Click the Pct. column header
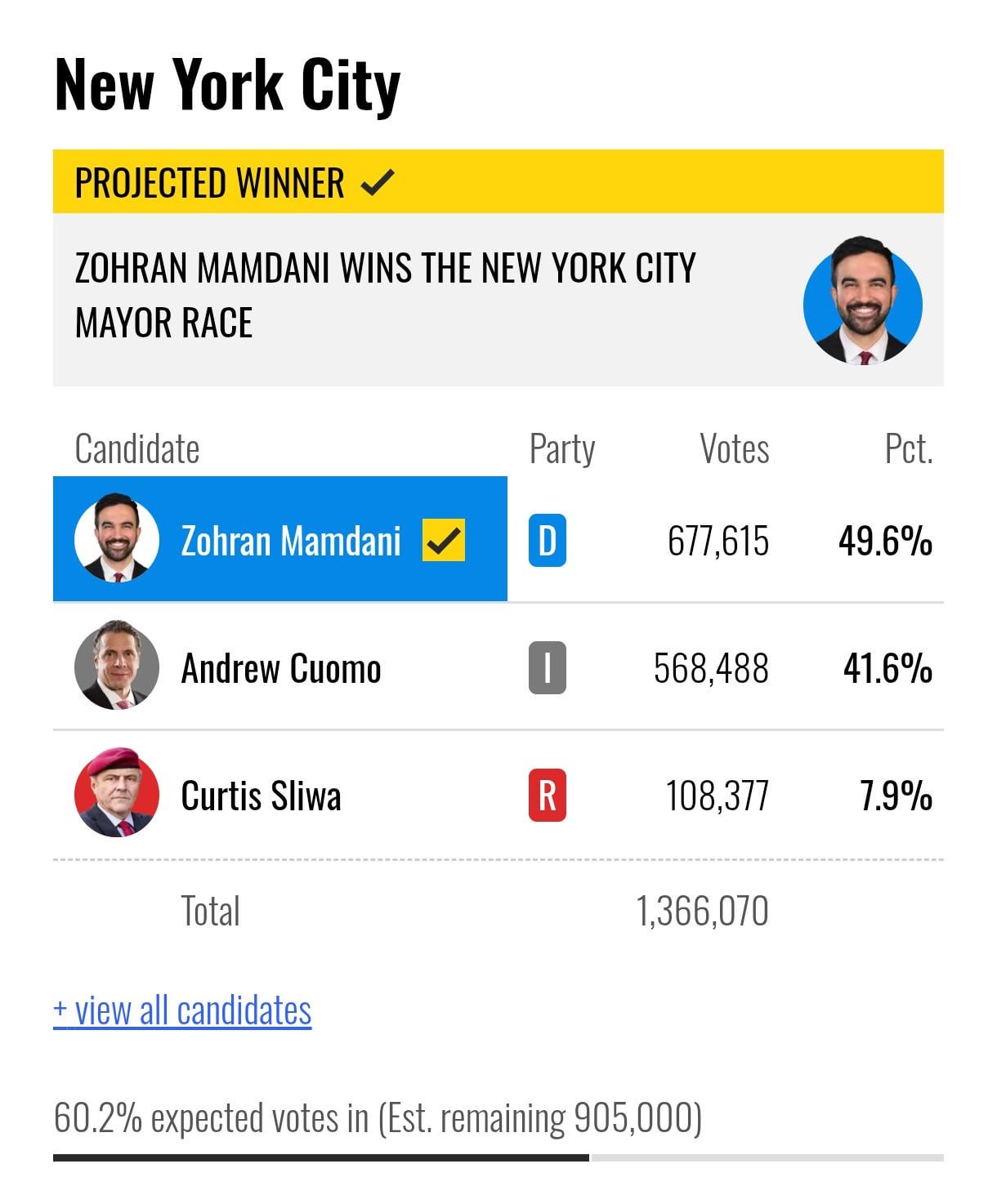 (909, 448)
